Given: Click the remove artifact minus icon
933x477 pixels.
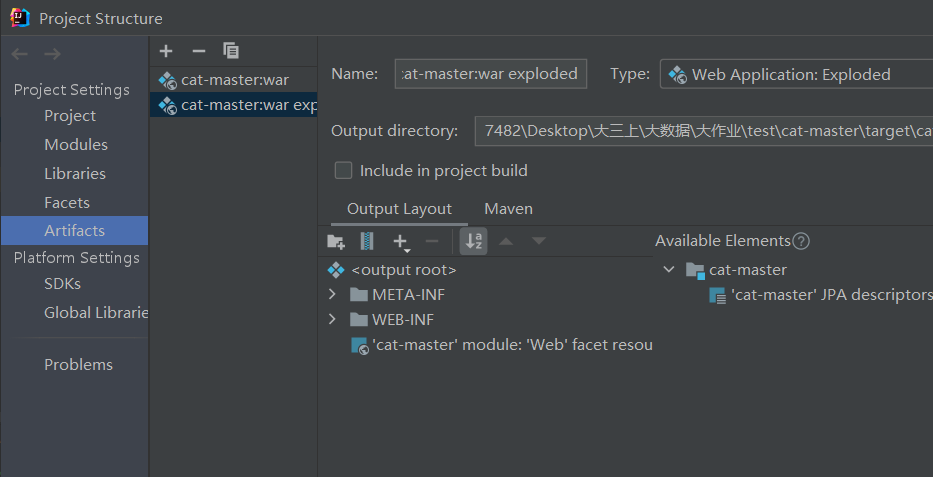Looking at the screenshot, I should [x=198, y=51].
